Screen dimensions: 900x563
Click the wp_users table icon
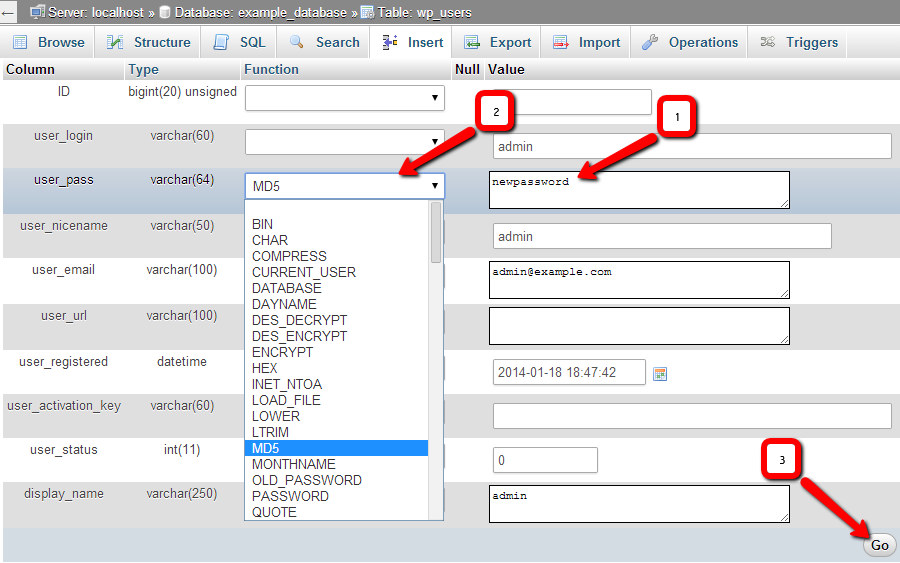coord(367,13)
